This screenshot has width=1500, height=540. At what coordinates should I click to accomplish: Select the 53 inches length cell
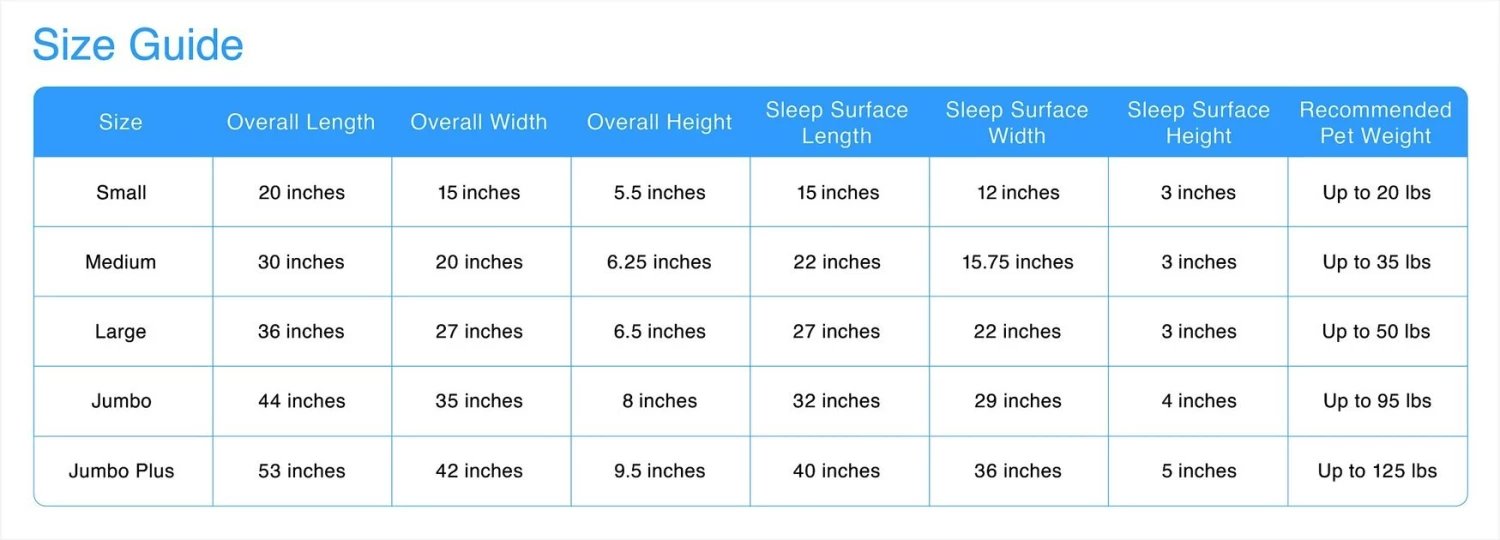301,471
